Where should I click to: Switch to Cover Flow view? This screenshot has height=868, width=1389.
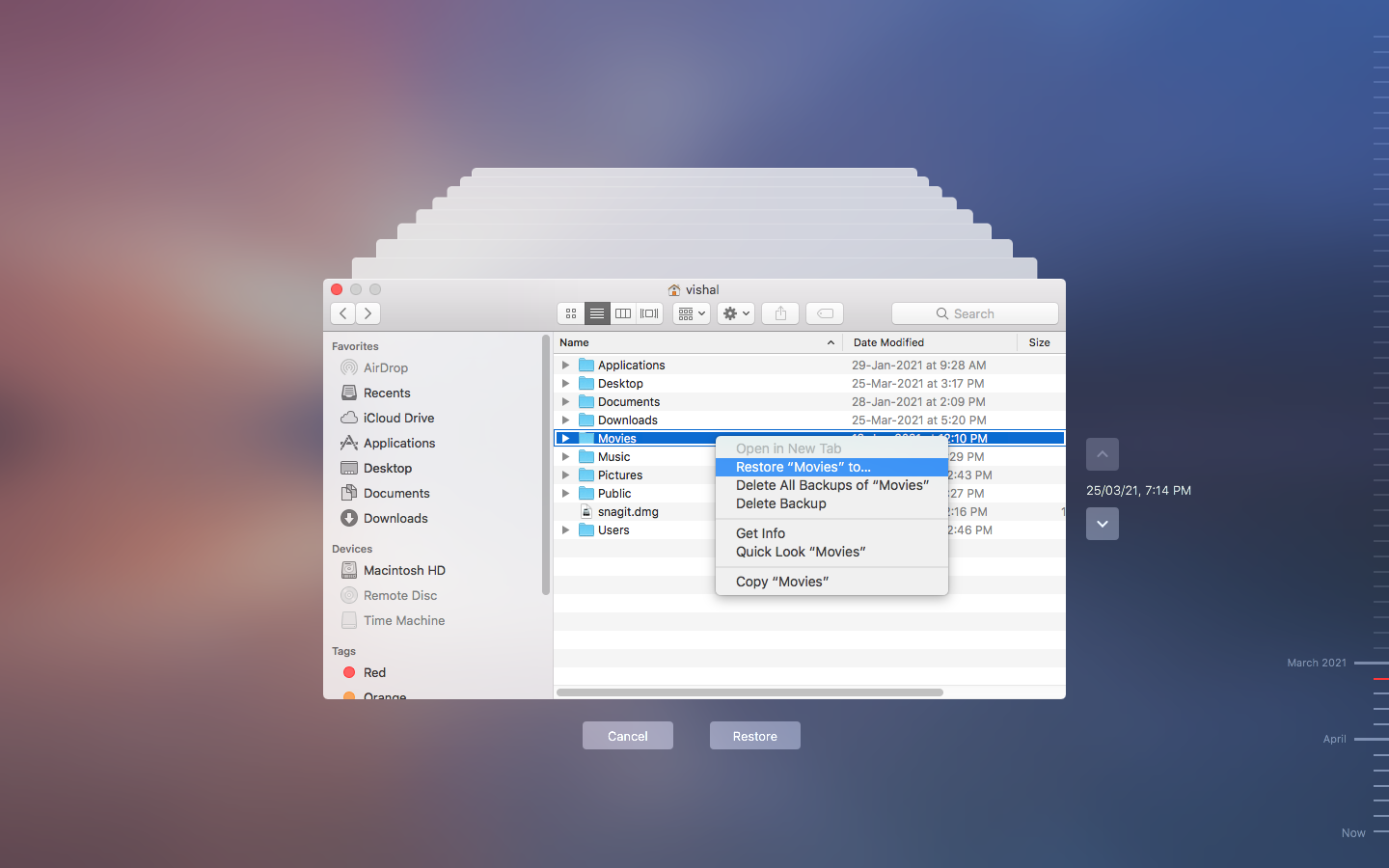pos(648,312)
